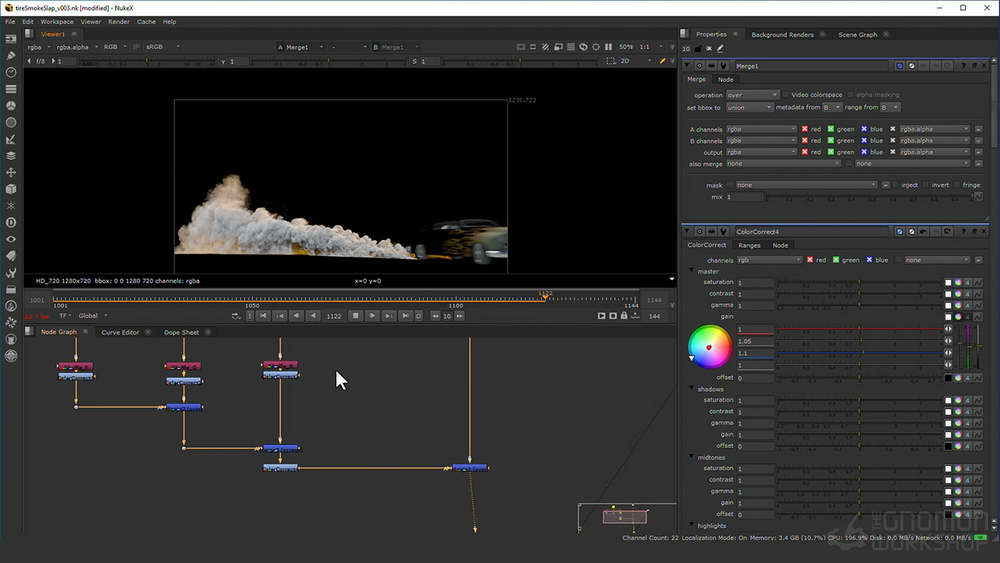Viewport: 1000px width, 563px height.
Task: Open the also merge dropdown
Action: click(783, 164)
